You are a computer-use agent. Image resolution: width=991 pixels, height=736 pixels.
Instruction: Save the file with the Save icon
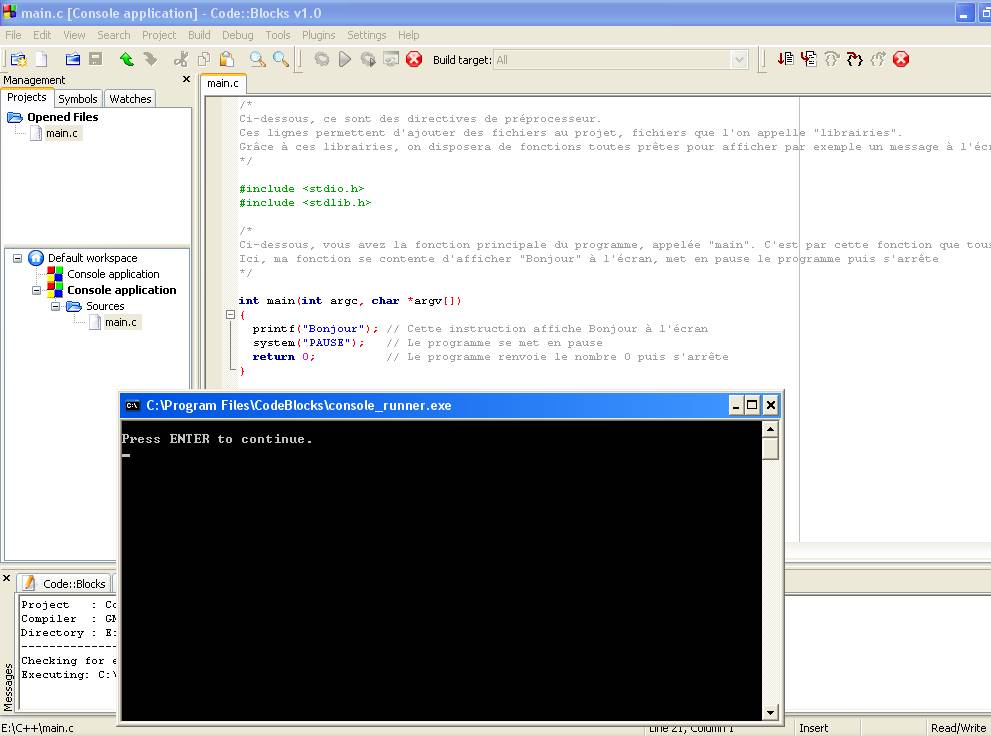[x=95, y=59]
